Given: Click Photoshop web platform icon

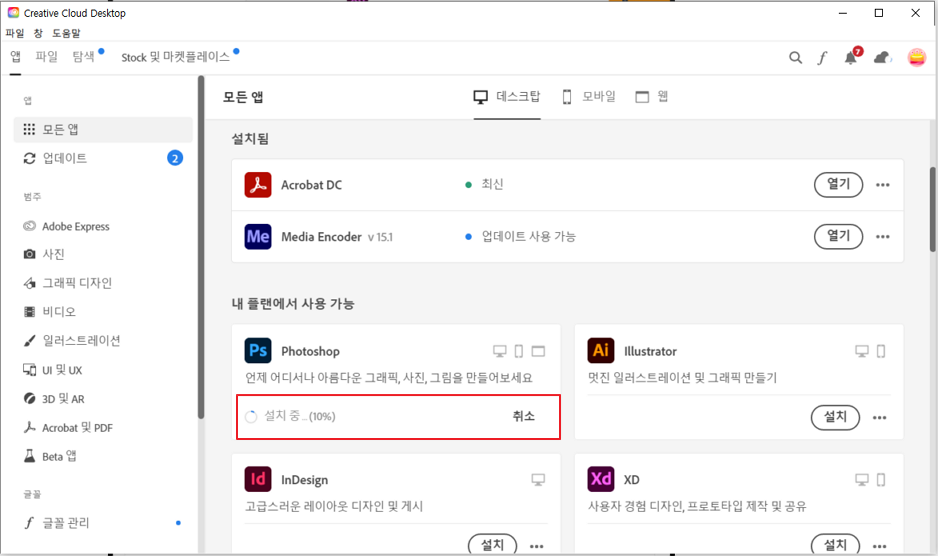Looking at the screenshot, I should [x=538, y=351].
